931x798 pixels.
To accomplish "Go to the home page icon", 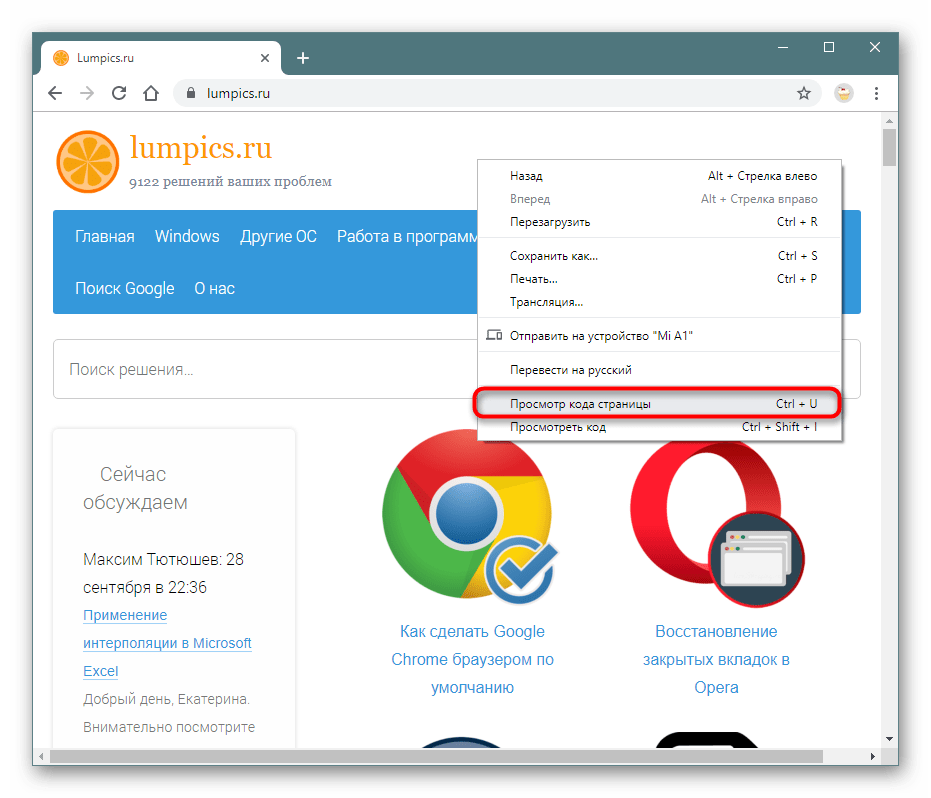I will coord(150,93).
